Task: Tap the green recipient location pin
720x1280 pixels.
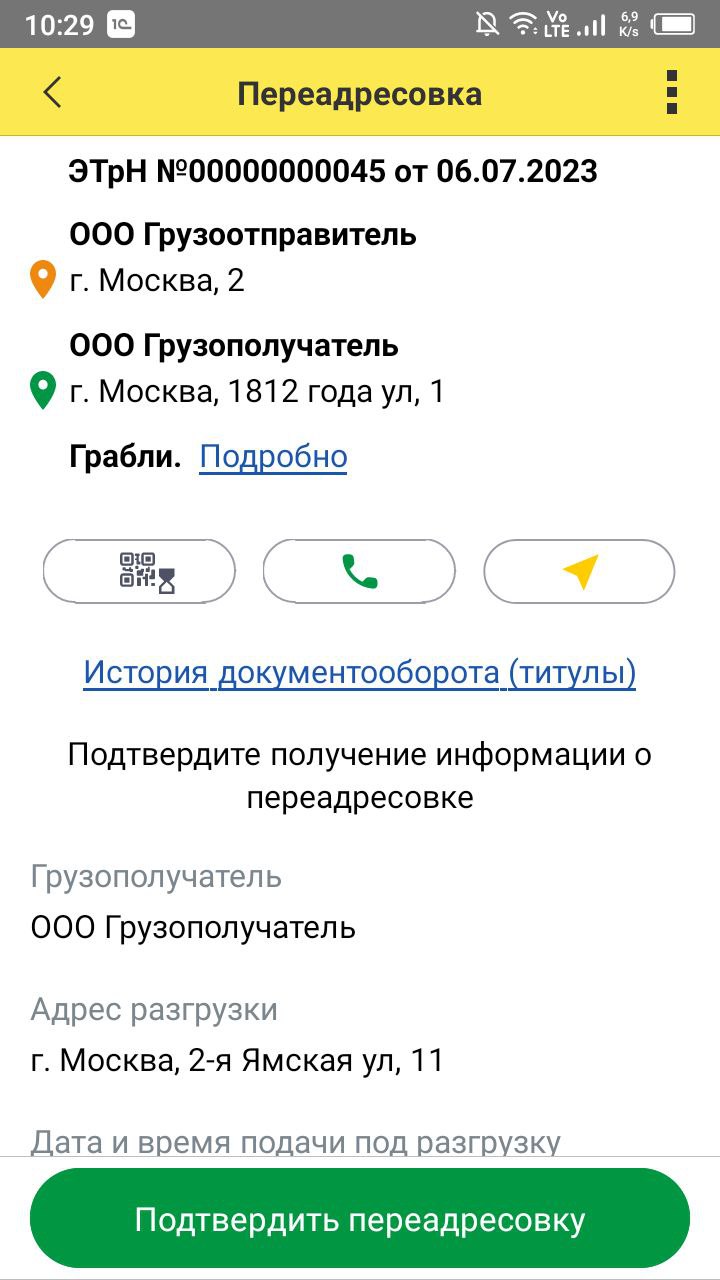Action: 43,391
